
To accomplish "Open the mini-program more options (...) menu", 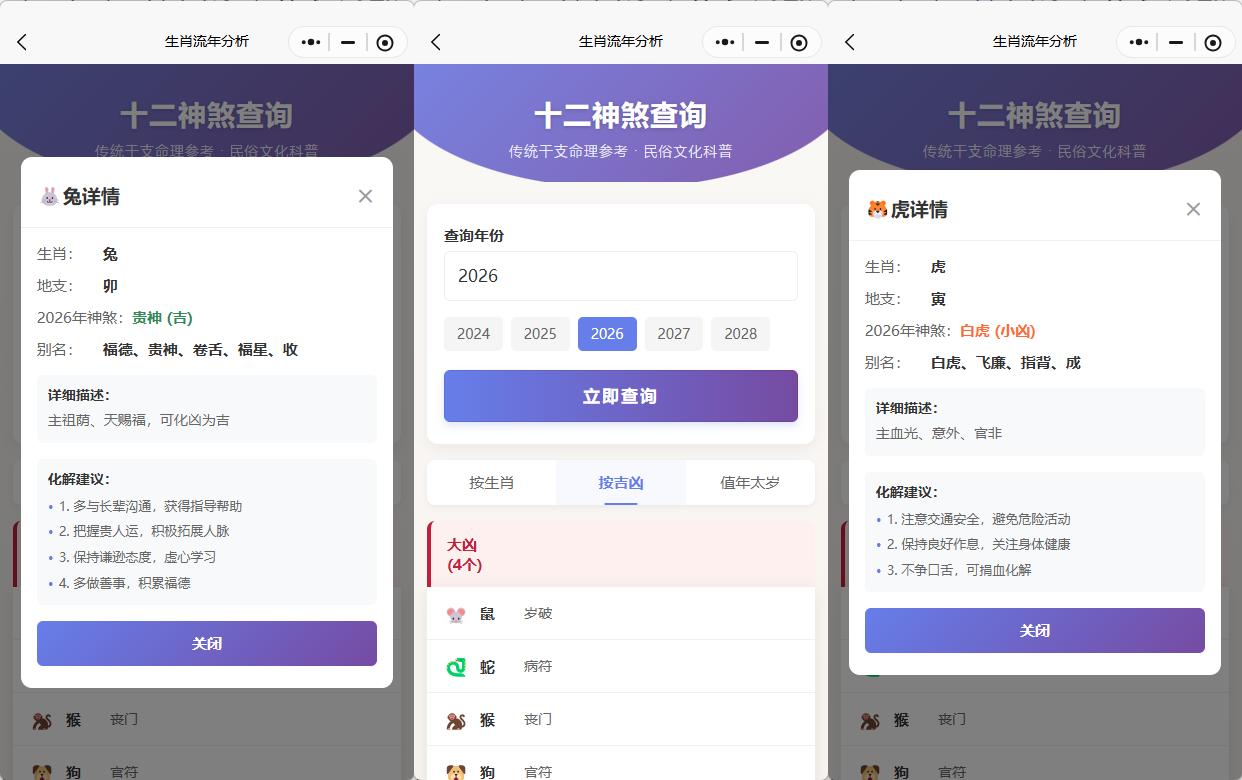I will [723, 42].
